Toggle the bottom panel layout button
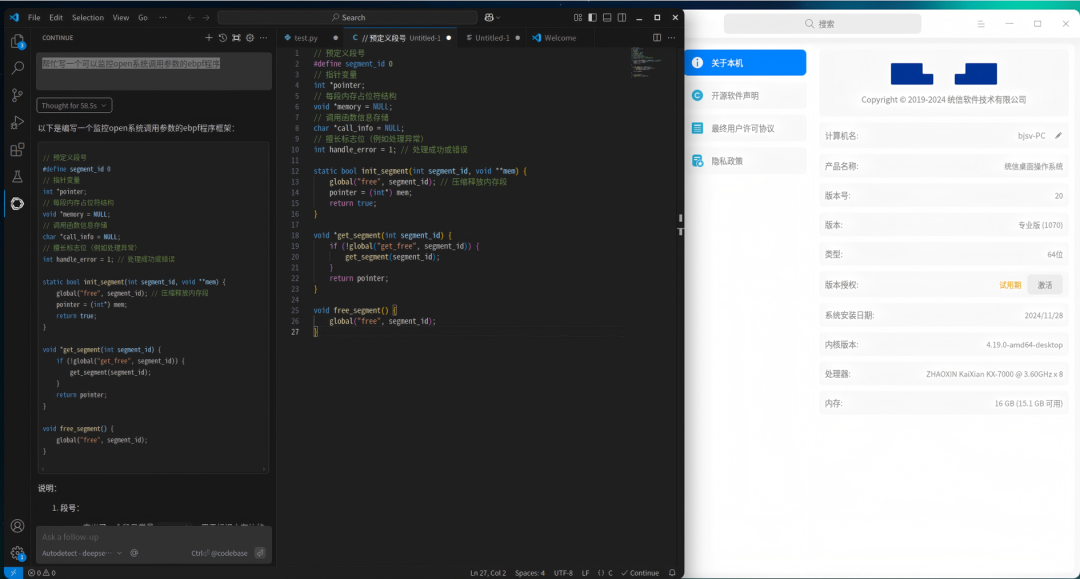The image size is (1080, 579). (606, 18)
